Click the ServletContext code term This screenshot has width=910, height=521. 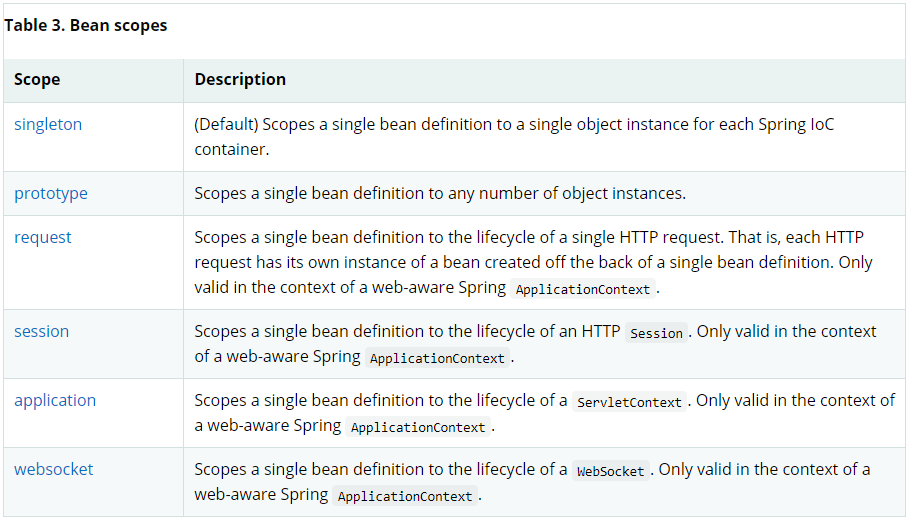pos(630,402)
